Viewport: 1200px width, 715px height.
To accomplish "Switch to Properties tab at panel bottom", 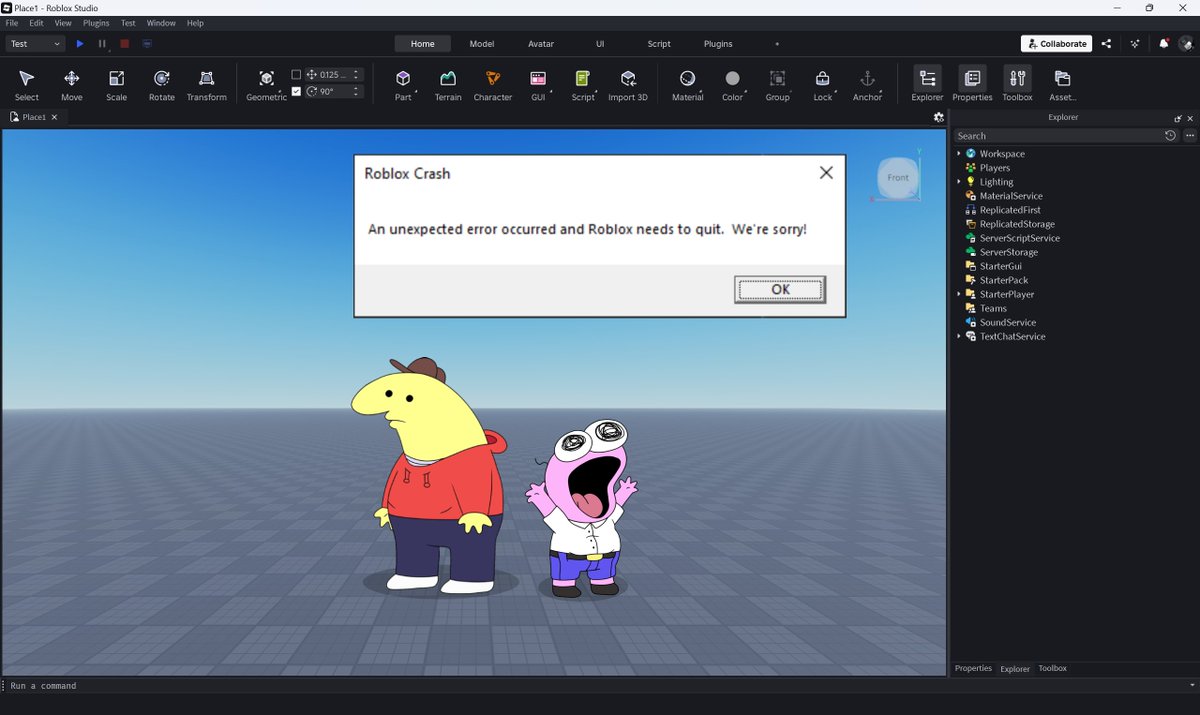I will (x=973, y=668).
